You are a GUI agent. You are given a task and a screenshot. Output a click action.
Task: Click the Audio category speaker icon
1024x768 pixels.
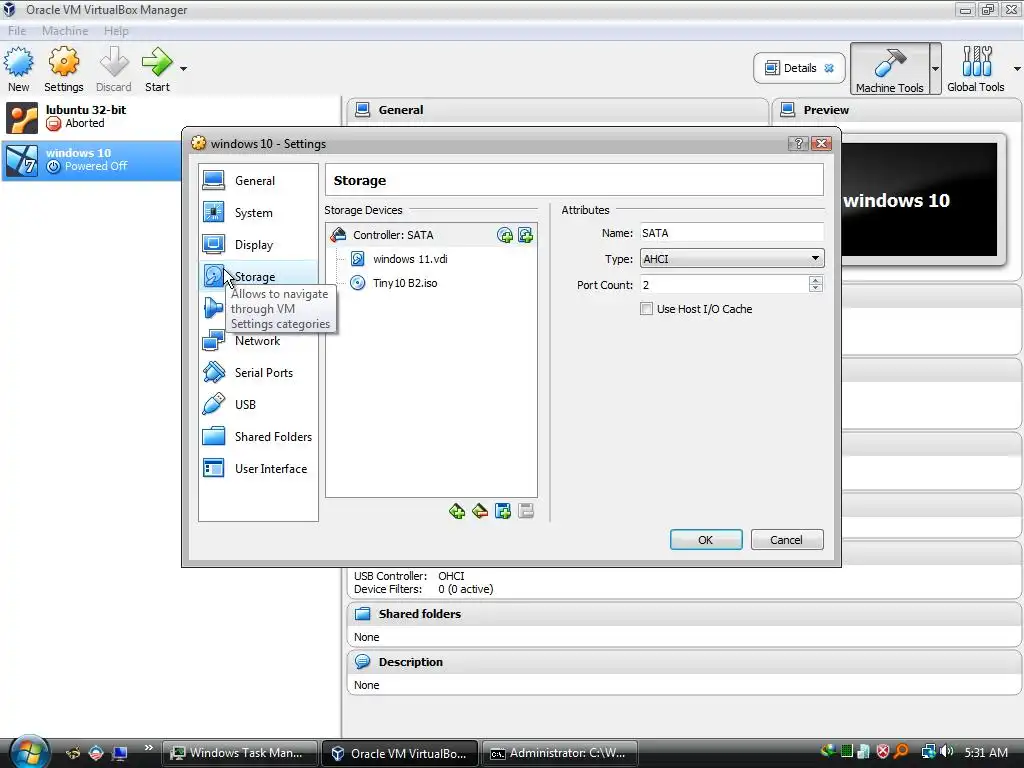point(213,308)
